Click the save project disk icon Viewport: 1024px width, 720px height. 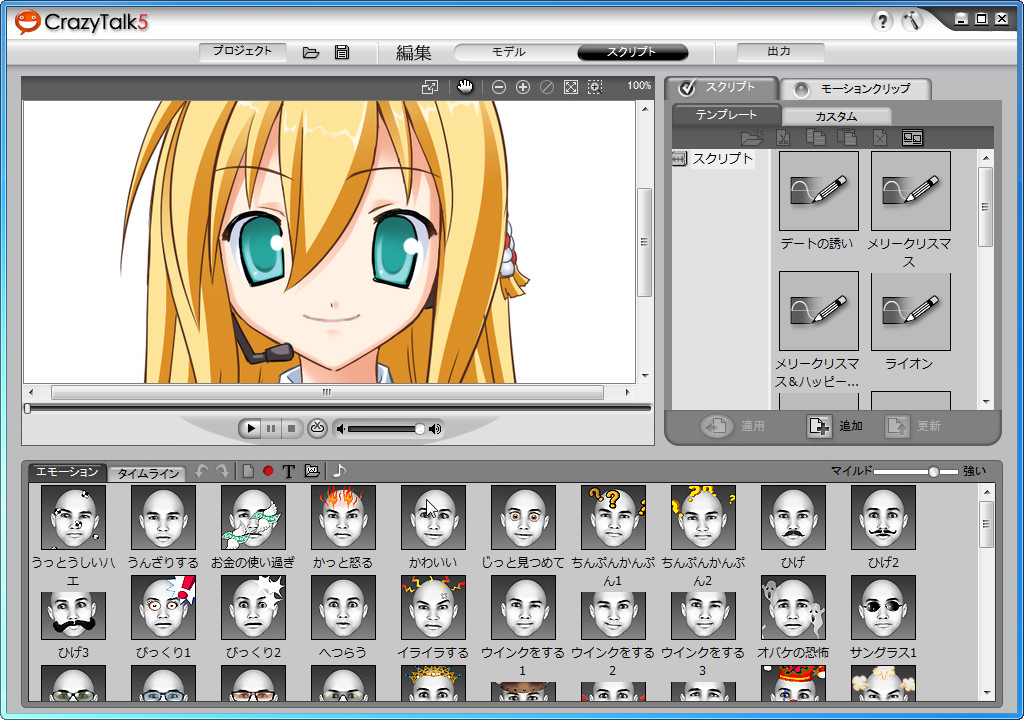tap(342, 52)
